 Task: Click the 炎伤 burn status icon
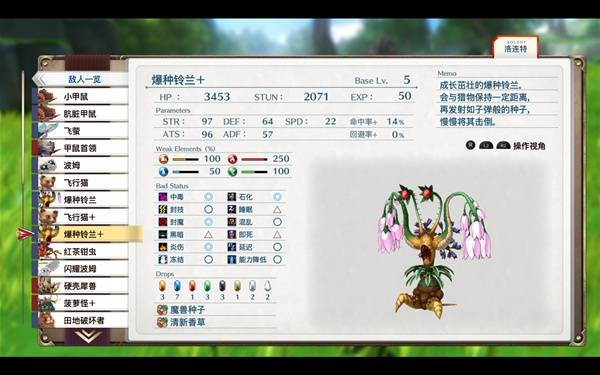coord(163,247)
